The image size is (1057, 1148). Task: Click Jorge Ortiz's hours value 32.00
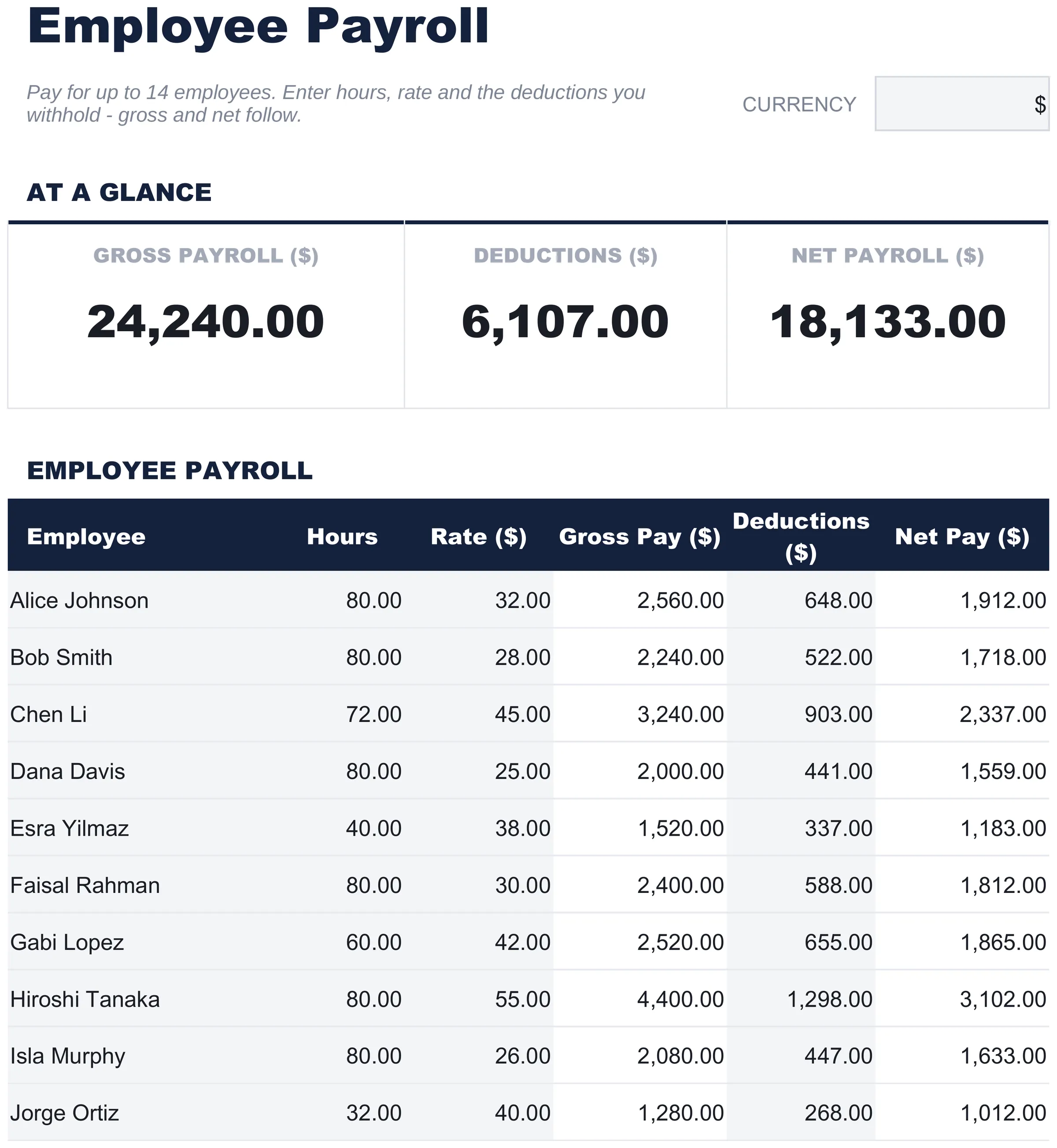click(373, 1113)
